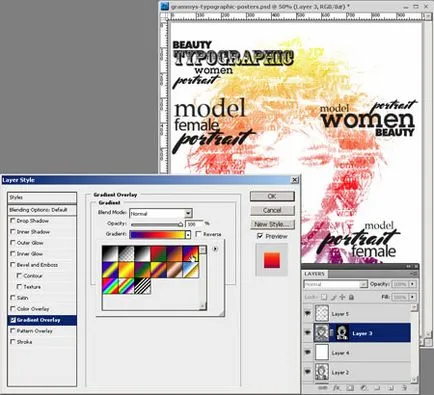Click the New Style... button
Image resolution: width=434 pixels, height=395 pixels.
click(272, 224)
